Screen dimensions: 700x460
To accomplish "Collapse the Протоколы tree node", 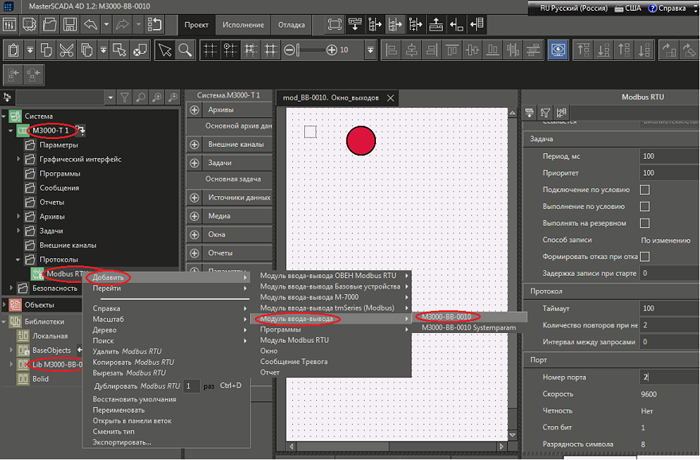I will point(18,258).
